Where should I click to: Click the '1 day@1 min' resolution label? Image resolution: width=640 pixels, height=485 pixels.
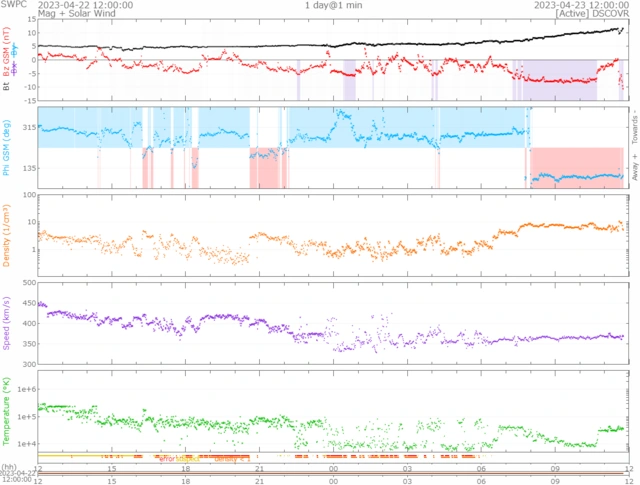(x=333, y=5)
